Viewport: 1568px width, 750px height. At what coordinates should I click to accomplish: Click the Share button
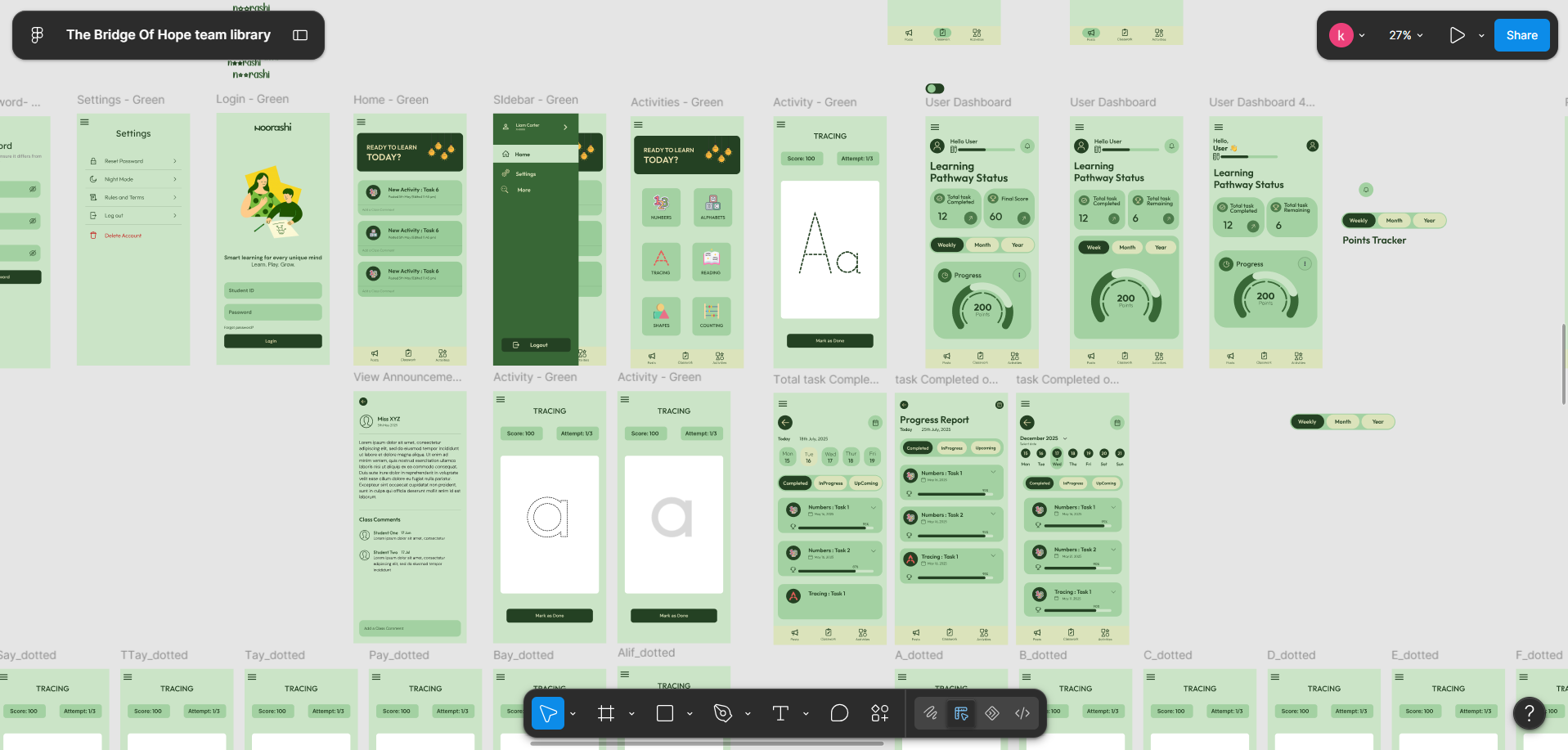(1522, 35)
